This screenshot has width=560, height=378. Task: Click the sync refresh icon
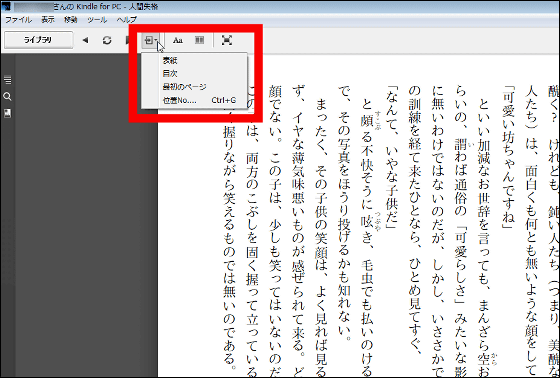(x=107, y=40)
